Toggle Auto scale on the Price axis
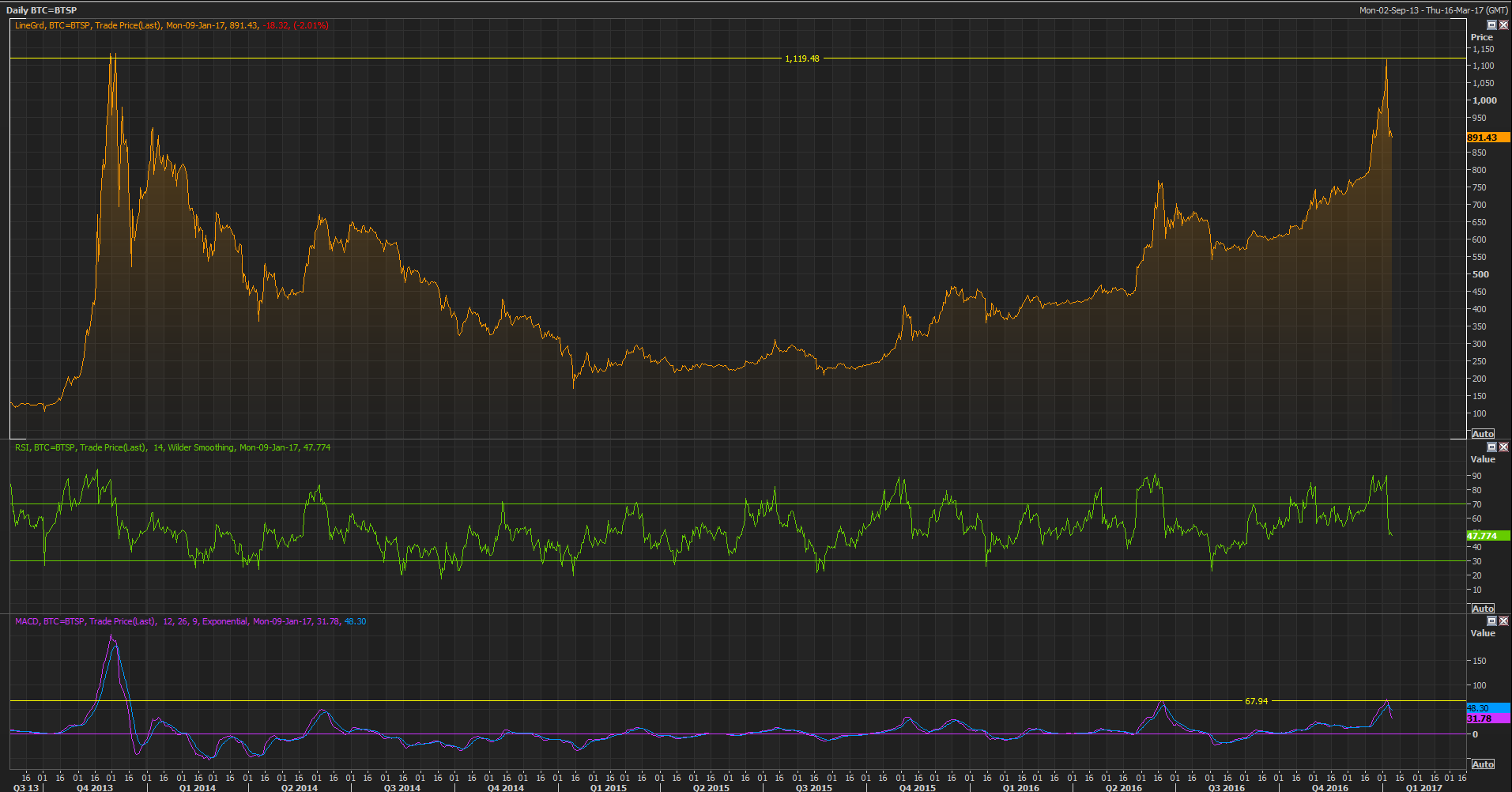Screen dimensions: 1512x792 coord(1483,434)
